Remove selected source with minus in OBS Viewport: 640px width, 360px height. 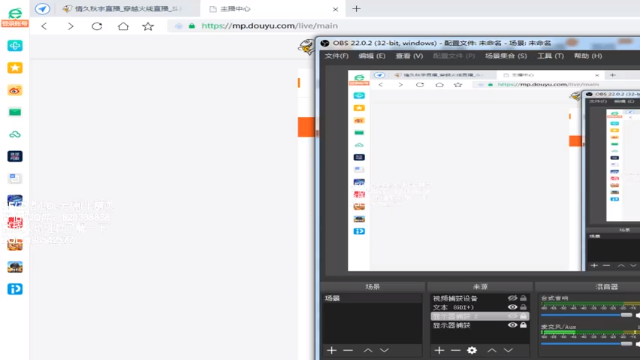456,350
